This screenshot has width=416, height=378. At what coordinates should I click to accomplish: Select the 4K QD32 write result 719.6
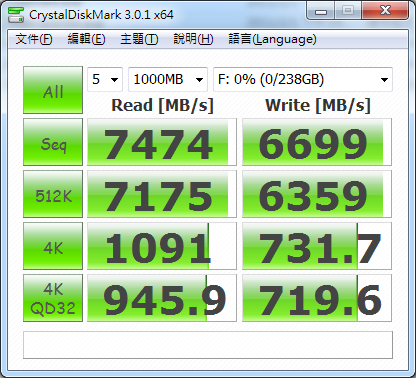tap(317, 298)
